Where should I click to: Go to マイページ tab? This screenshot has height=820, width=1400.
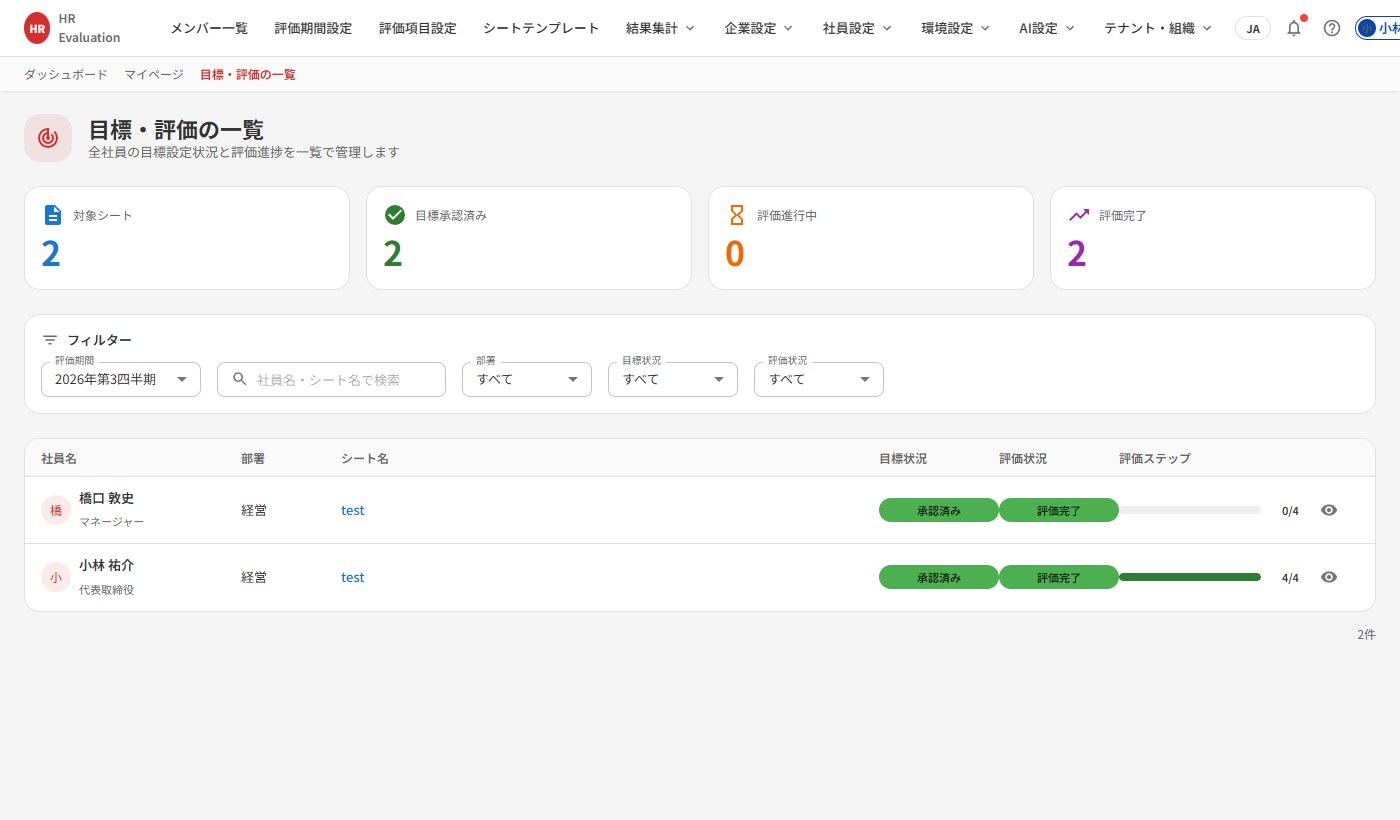pyautogui.click(x=154, y=74)
